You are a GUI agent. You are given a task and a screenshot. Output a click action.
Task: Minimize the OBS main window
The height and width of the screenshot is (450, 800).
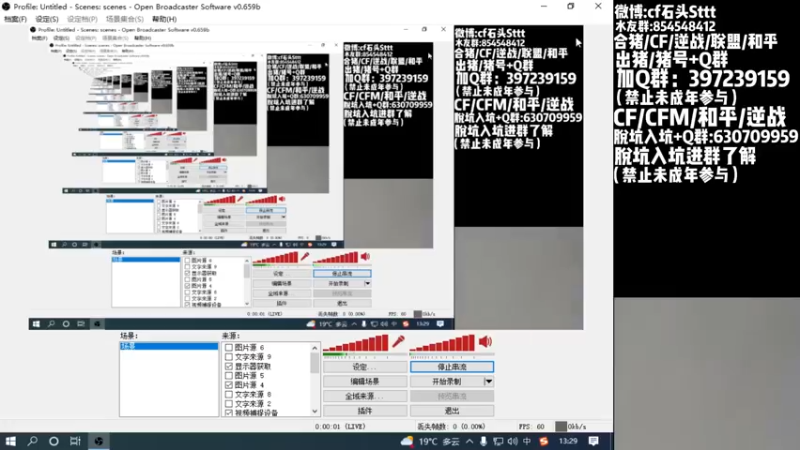[544, 7]
